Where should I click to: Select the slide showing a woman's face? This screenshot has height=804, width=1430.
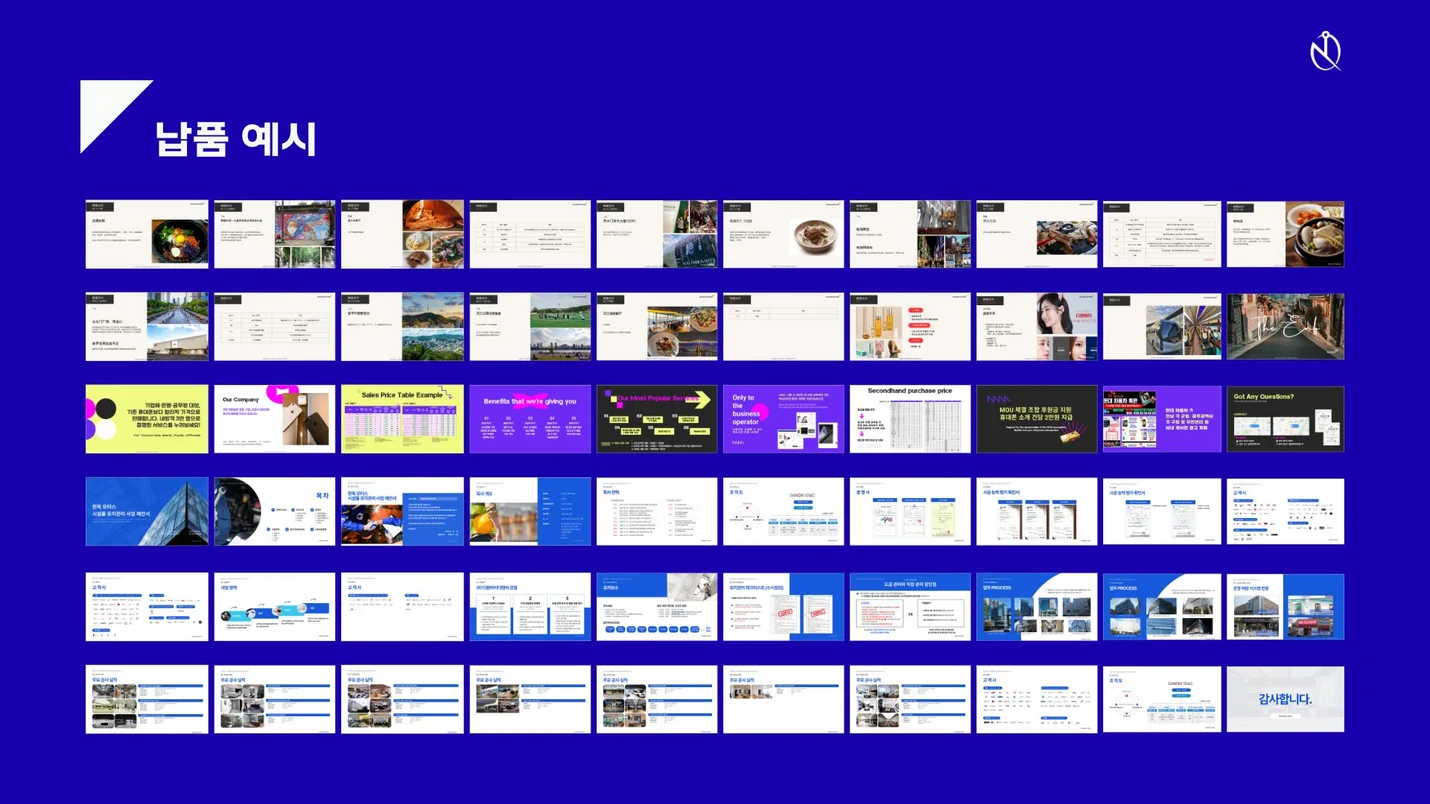click(1036, 327)
